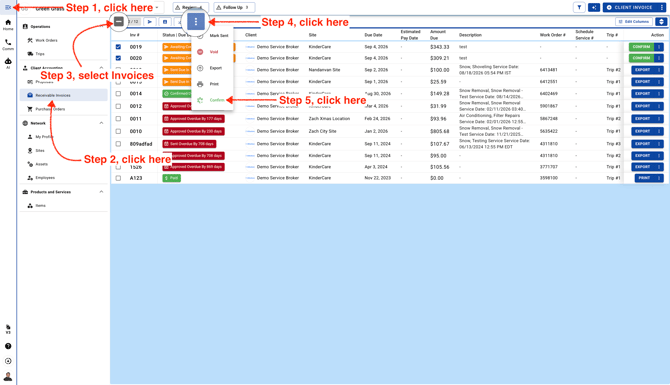The image size is (670, 385).
Task: Open Comm phone icon
Action: (8, 44)
